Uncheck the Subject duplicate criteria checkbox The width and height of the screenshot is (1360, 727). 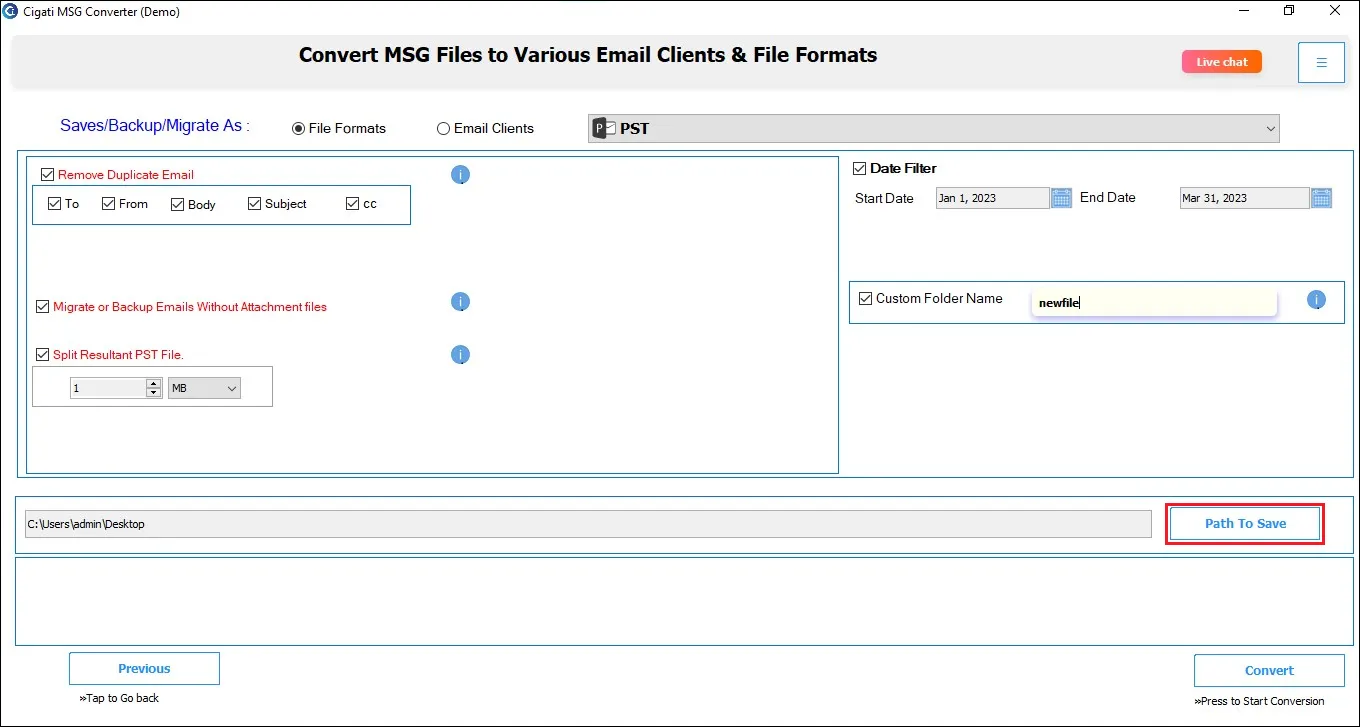pyautogui.click(x=254, y=203)
